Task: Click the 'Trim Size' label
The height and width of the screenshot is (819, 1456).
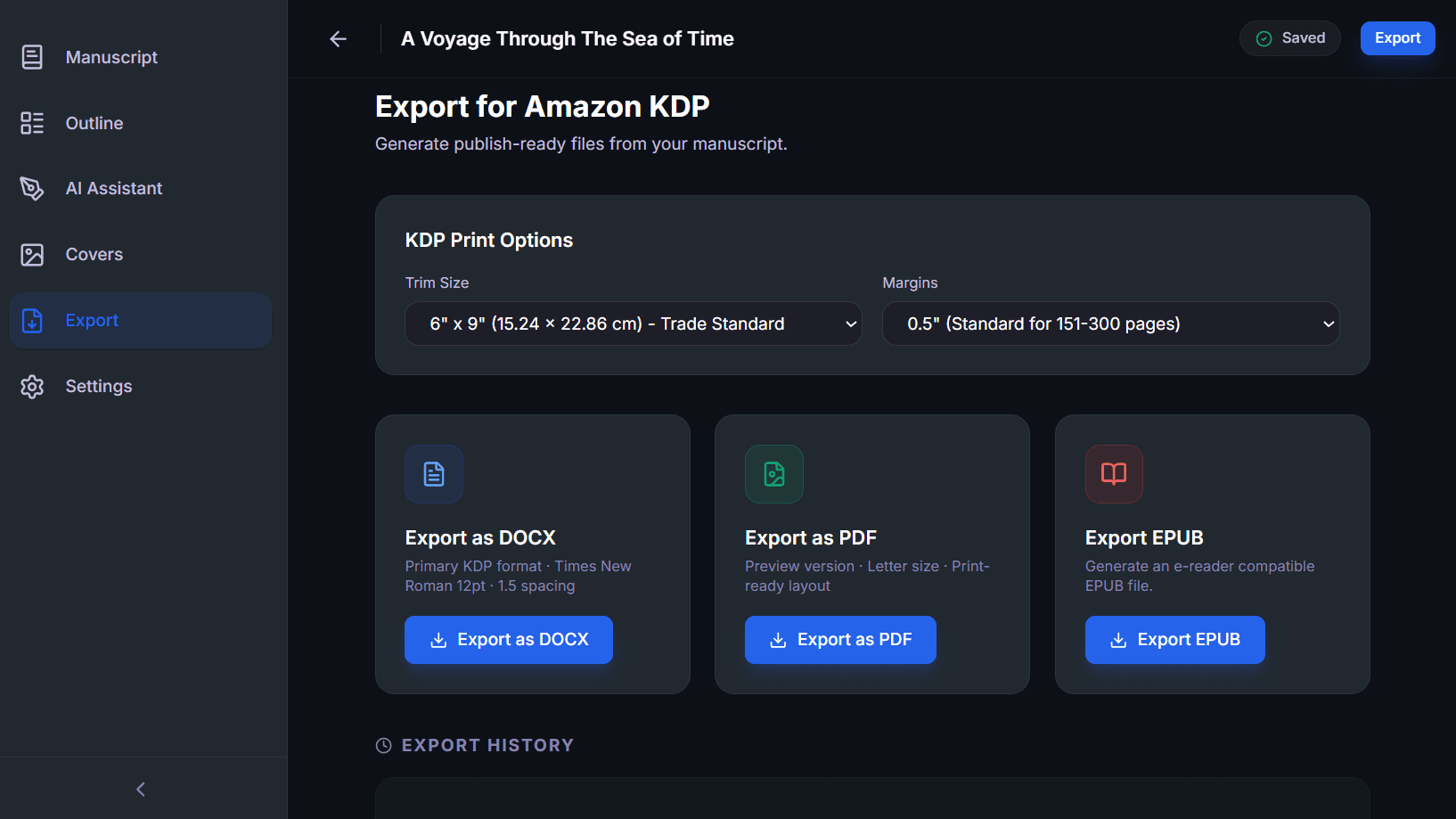Action: coord(437,283)
